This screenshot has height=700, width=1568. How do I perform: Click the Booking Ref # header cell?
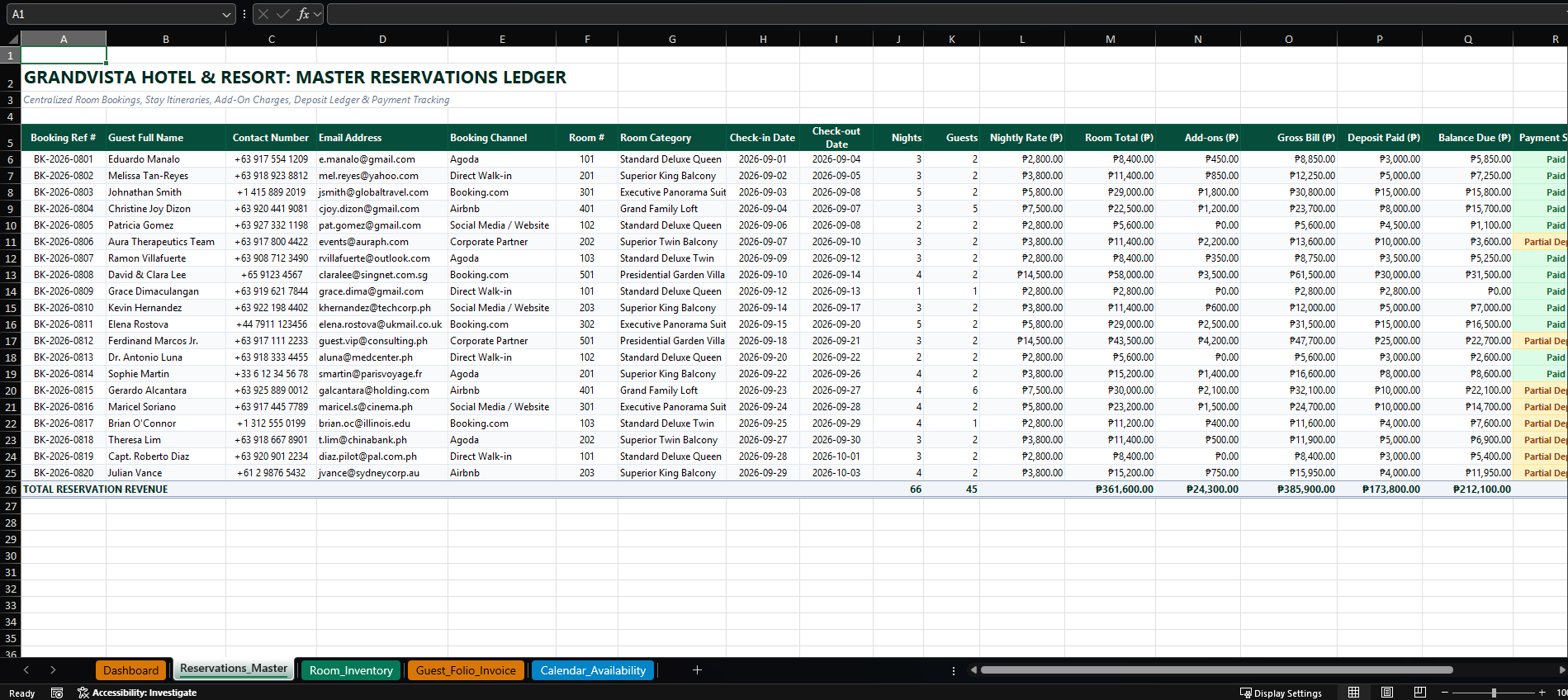(64, 138)
